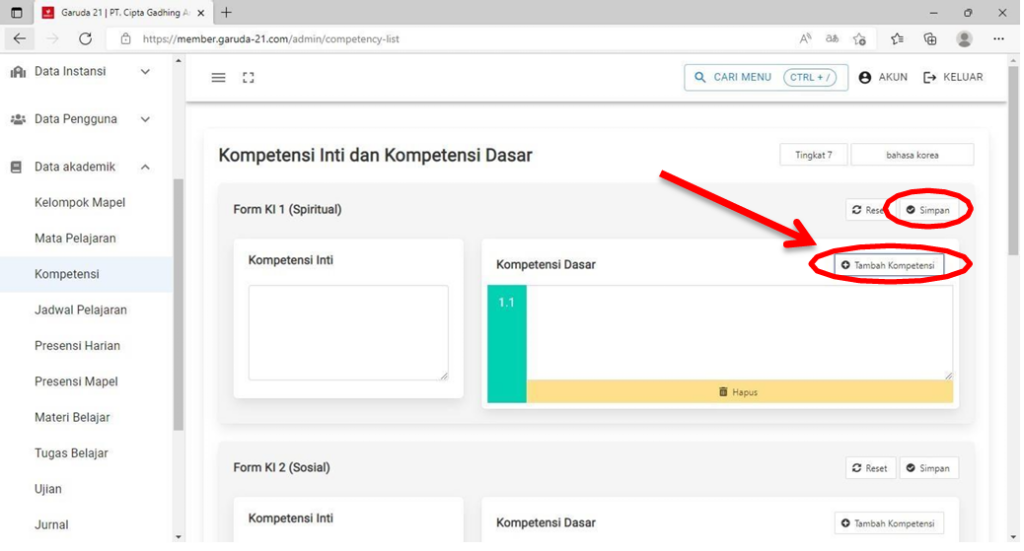1024x551 pixels.
Task: Open browser settings and more menu
Action: (999, 39)
